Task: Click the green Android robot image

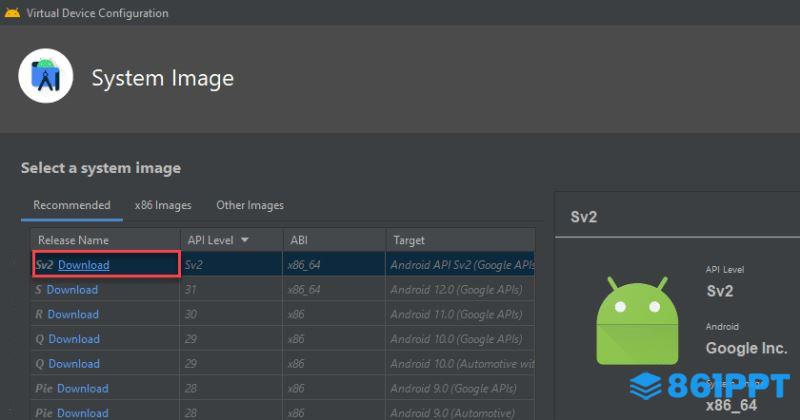Action: tap(637, 320)
